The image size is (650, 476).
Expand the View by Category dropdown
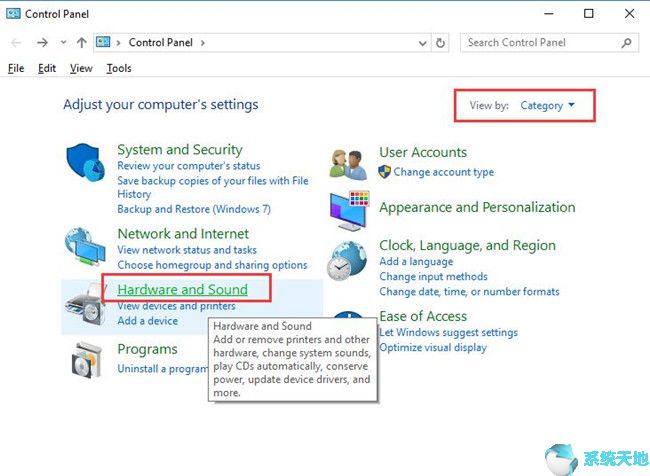548,105
